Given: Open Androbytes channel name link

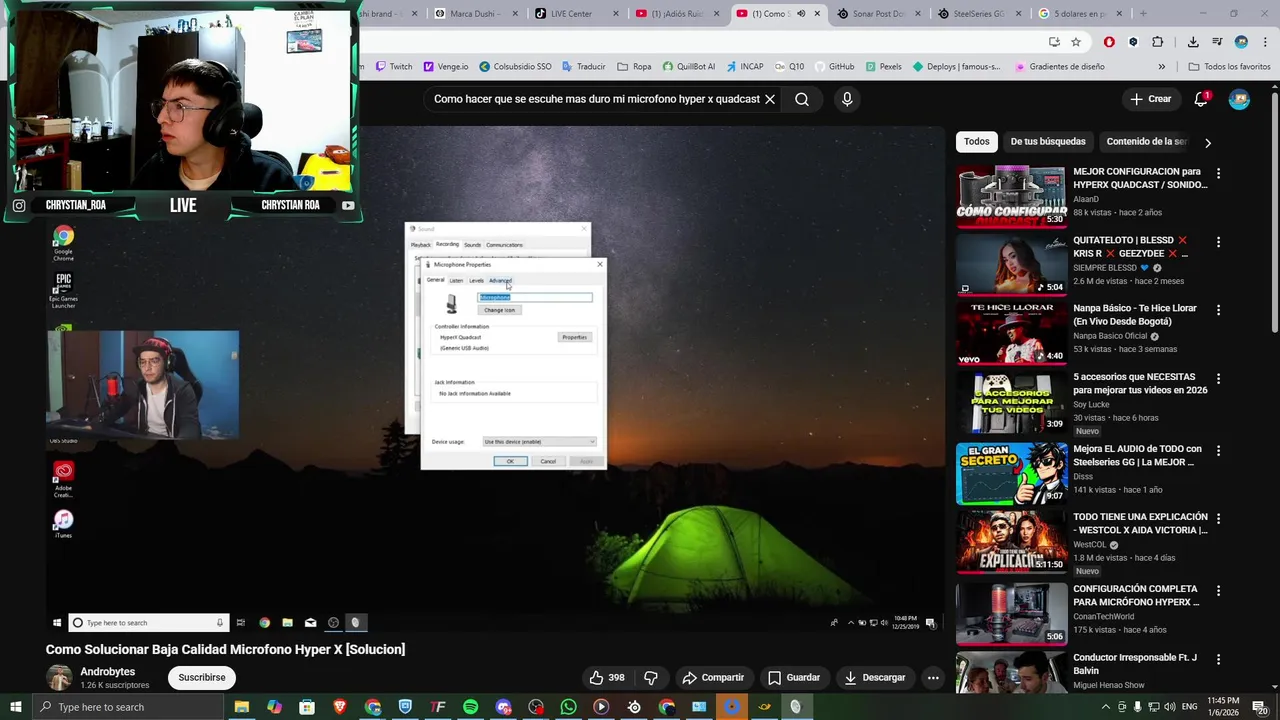Looking at the screenshot, I should click(x=108, y=672).
